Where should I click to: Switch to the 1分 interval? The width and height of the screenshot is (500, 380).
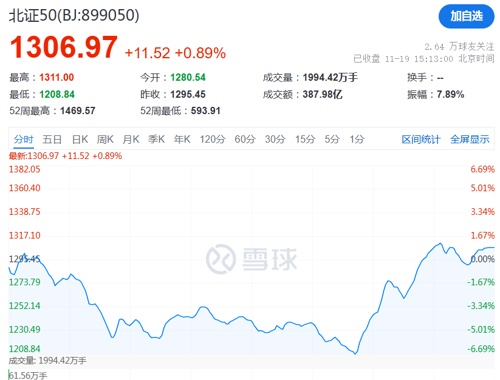[357, 139]
